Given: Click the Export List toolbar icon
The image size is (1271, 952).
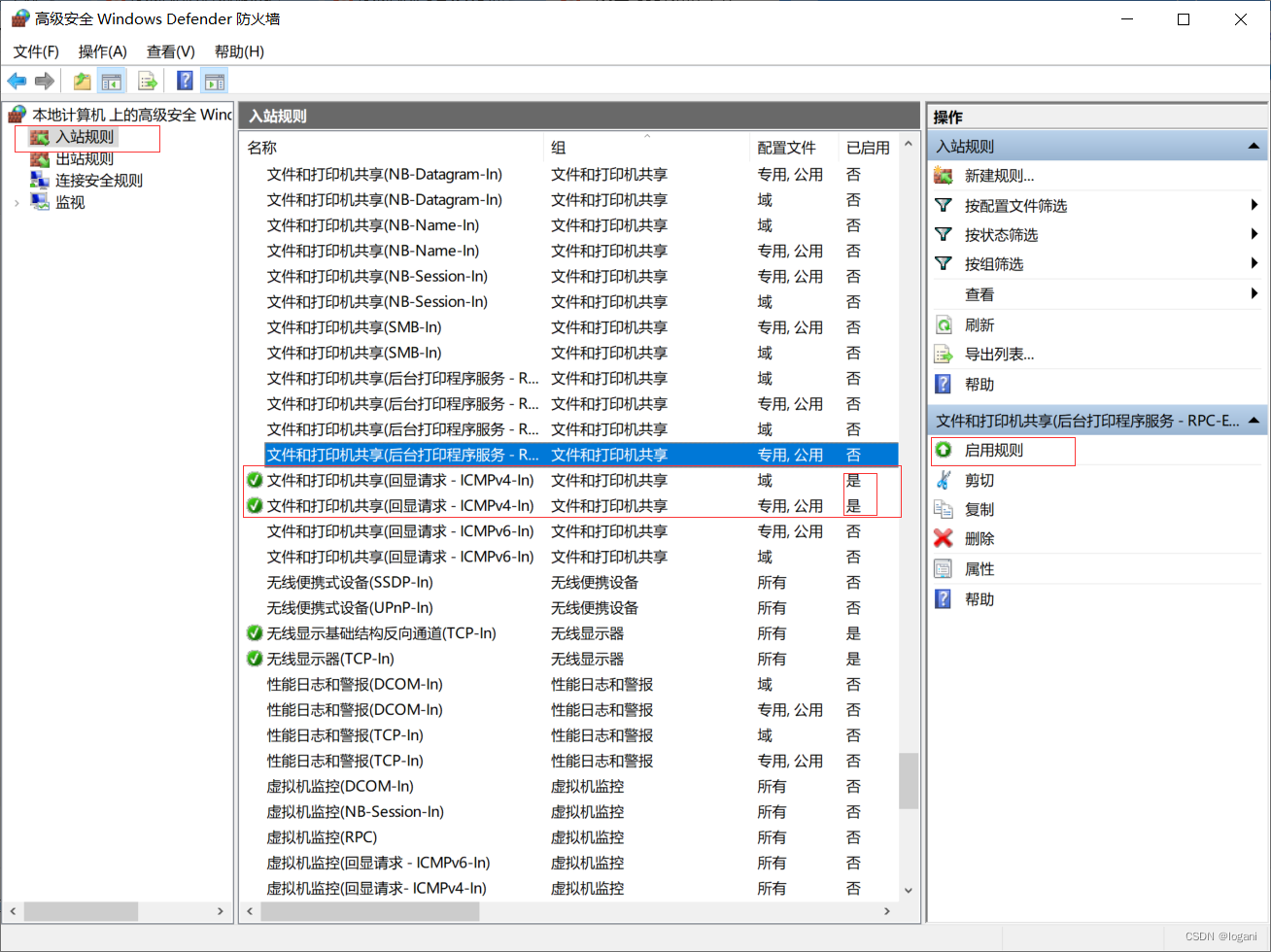Looking at the screenshot, I should [x=147, y=82].
